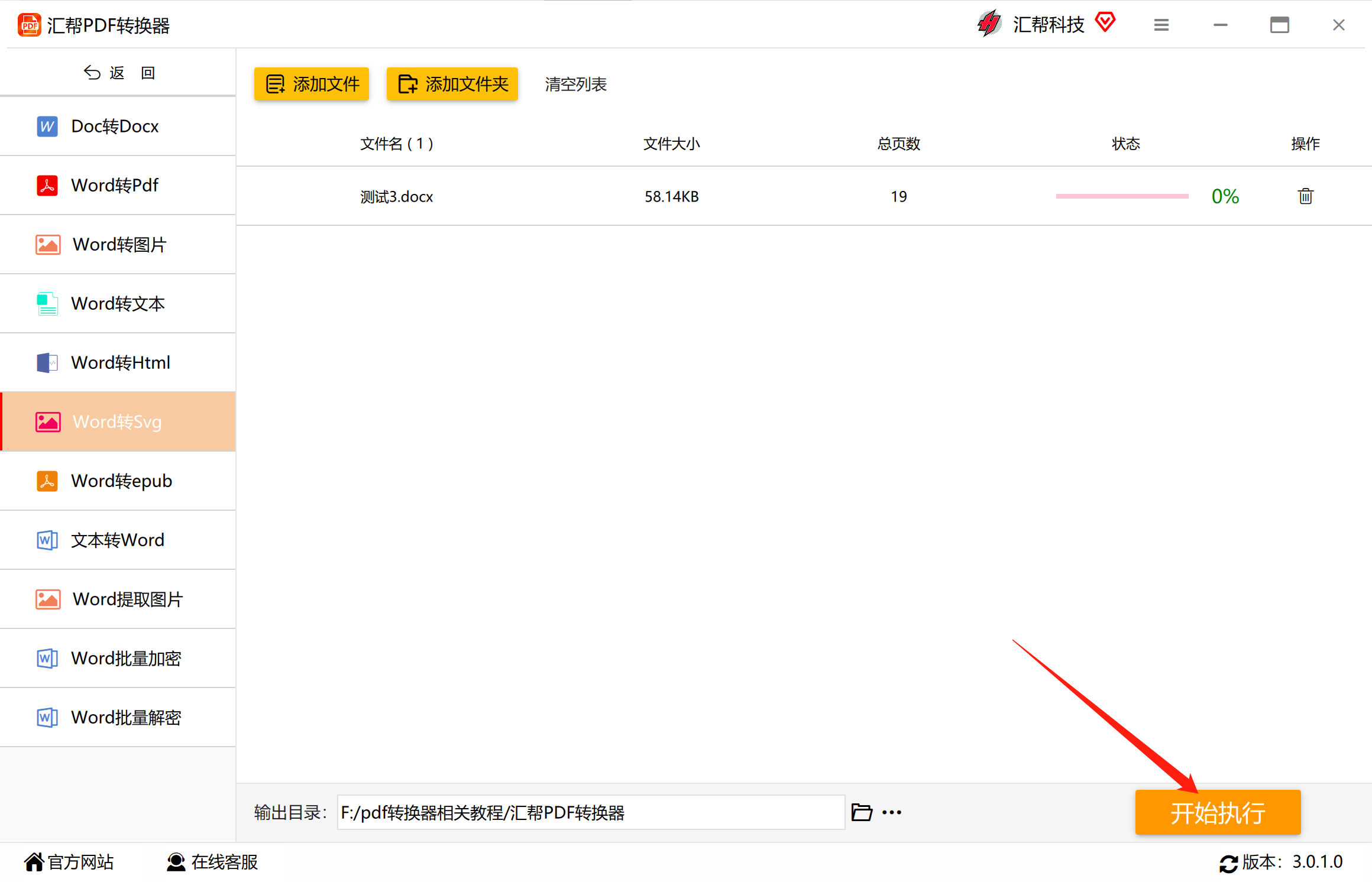
Task: Click the Doc转Docx blue W icon
Action: click(x=47, y=126)
